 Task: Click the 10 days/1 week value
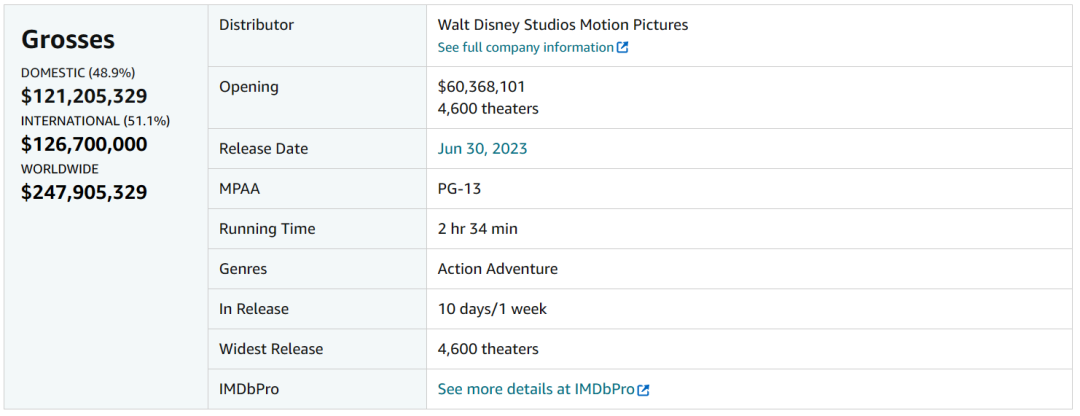[492, 309]
